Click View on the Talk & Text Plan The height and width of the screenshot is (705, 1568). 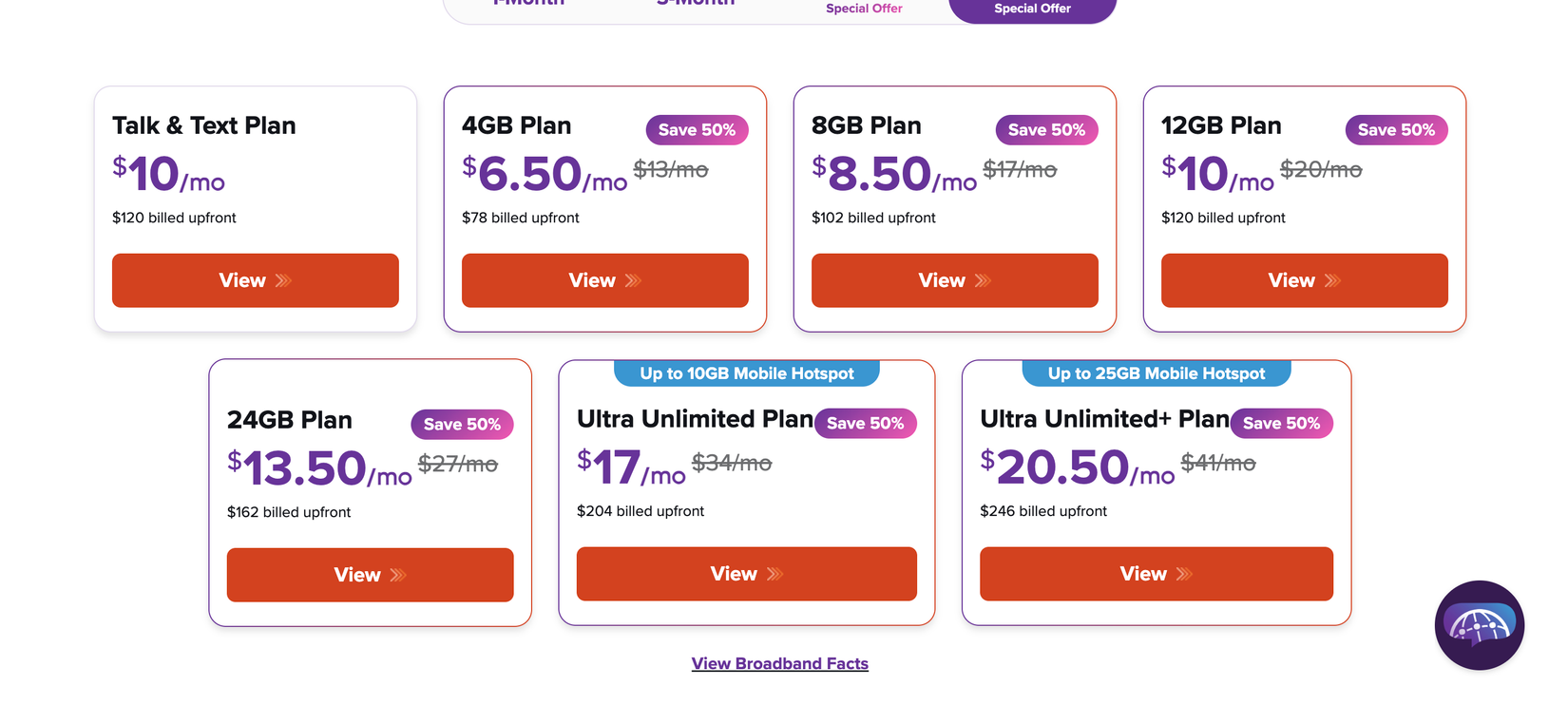click(255, 280)
